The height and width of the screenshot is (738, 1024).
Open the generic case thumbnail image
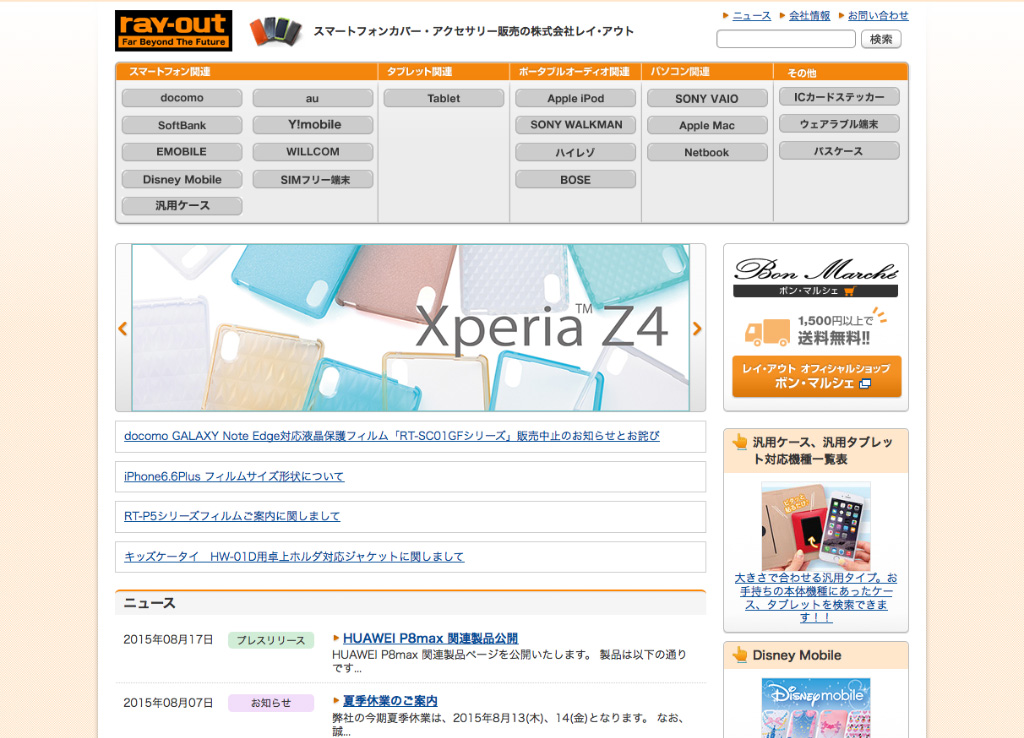815,525
